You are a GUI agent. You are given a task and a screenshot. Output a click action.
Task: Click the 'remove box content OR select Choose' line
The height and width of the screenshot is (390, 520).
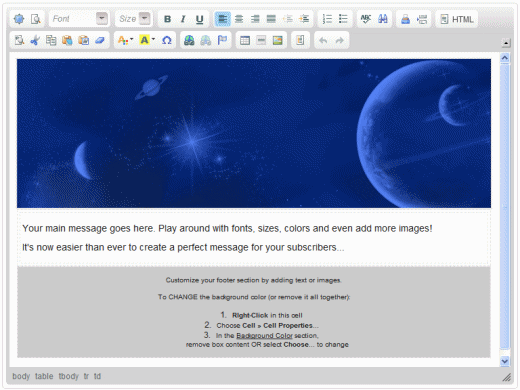267,345
